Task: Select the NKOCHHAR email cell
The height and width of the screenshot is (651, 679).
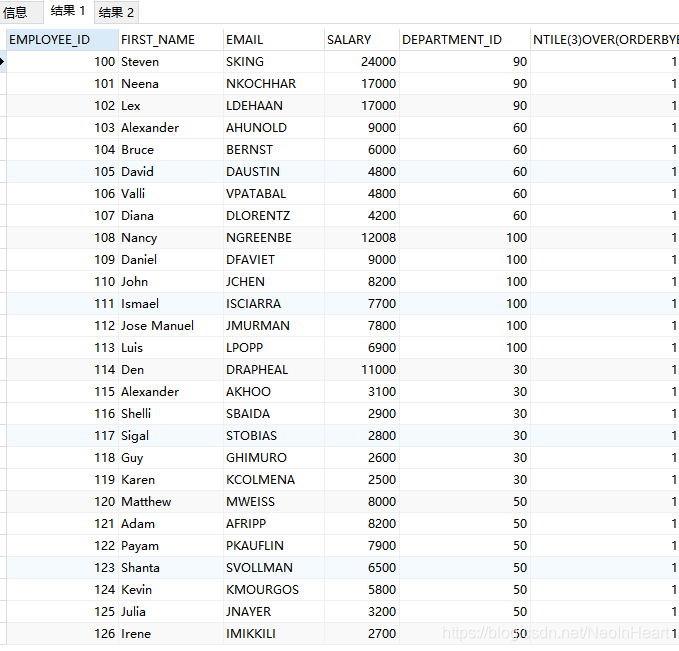Action: click(x=273, y=84)
